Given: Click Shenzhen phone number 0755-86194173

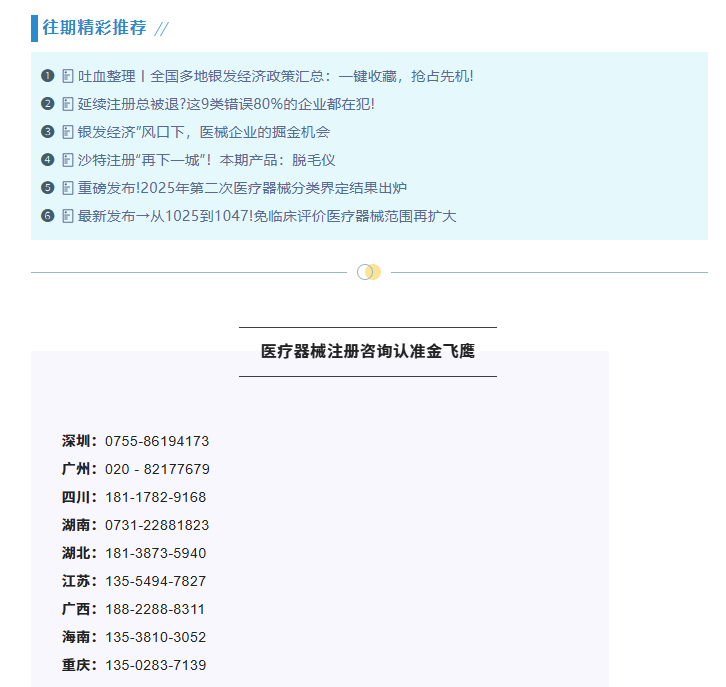Looking at the screenshot, I should (x=157, y=441).
